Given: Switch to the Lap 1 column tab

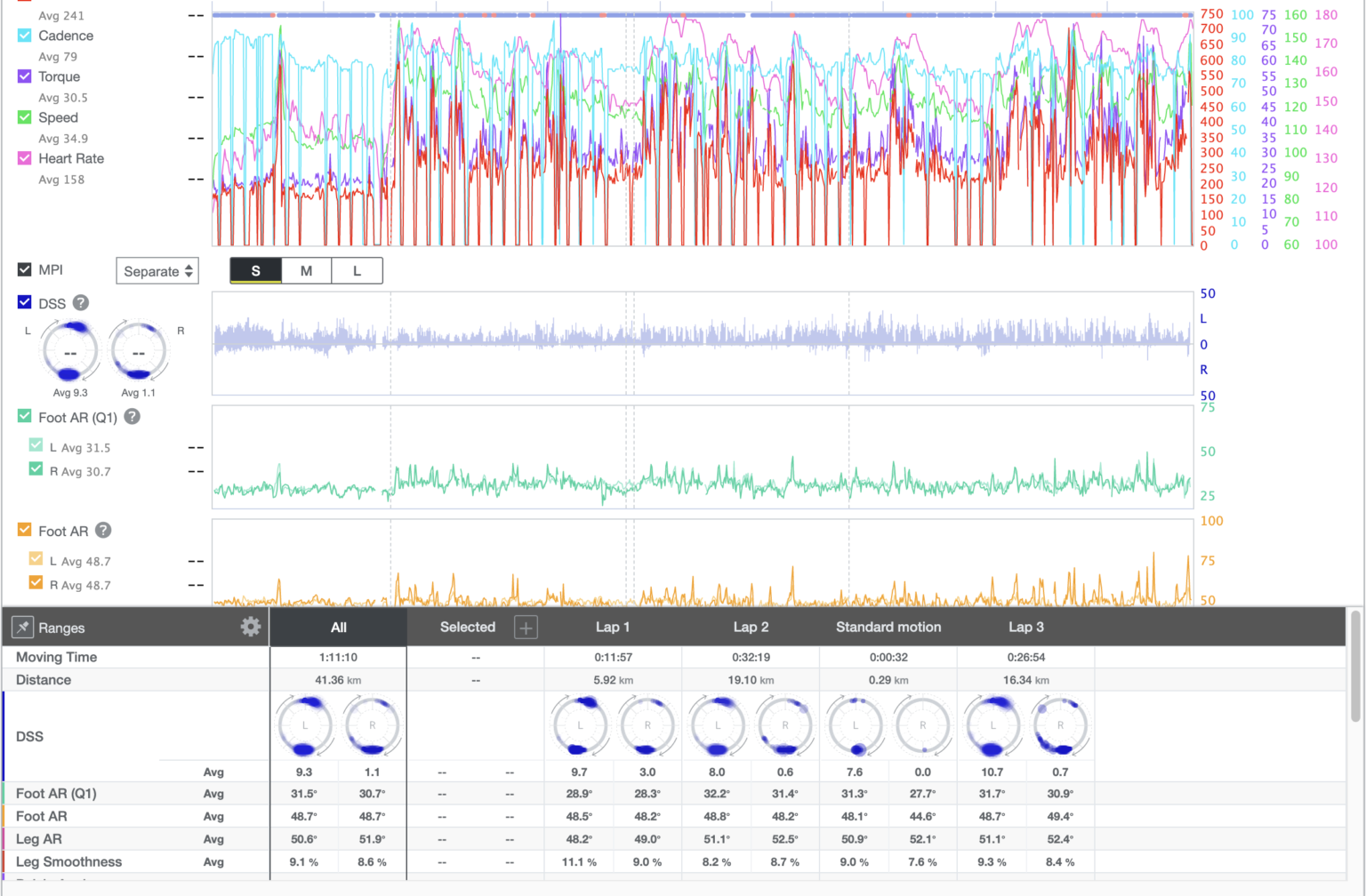Looking at the screenshot, I should [612, 628].
